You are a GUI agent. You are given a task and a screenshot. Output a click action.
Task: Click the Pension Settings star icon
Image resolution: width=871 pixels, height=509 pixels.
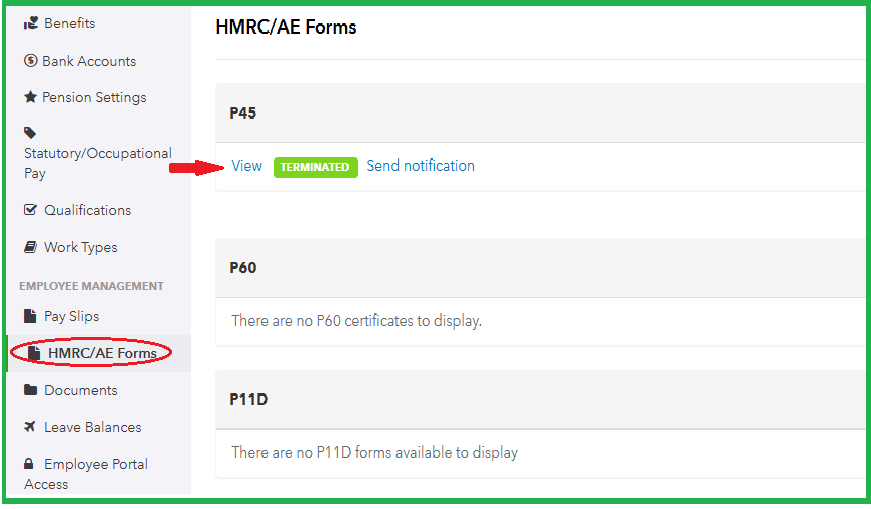coord(30,98)
